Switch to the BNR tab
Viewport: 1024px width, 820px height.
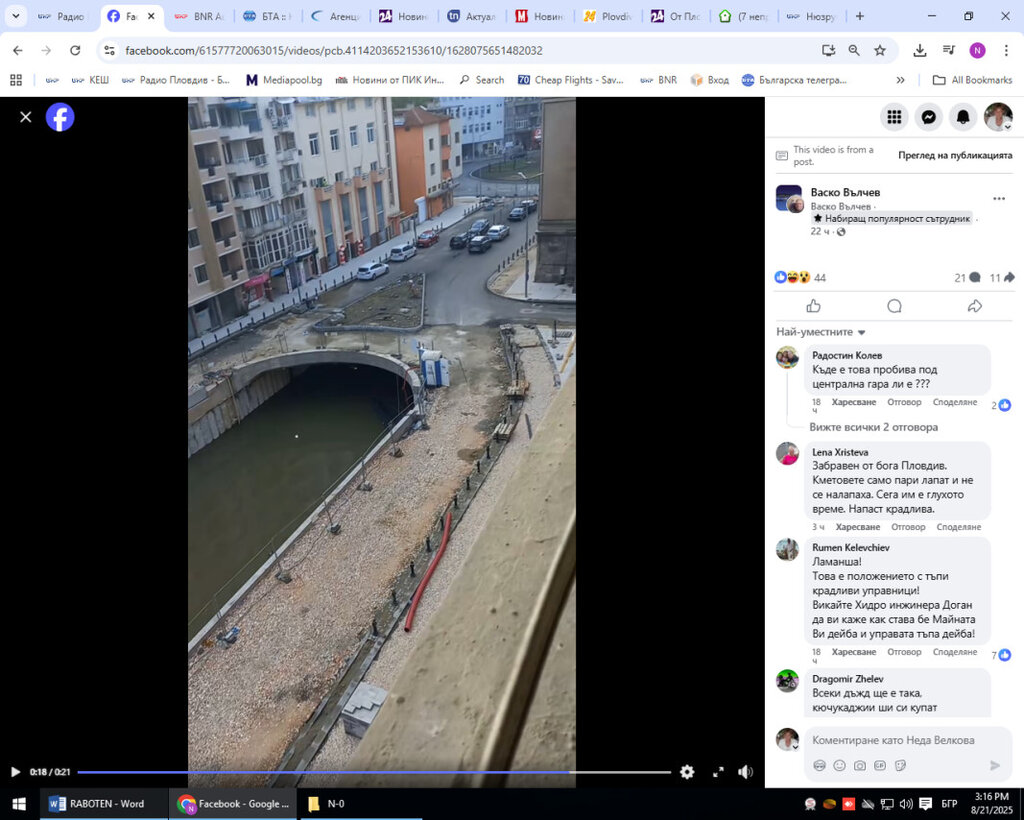coord(200,16)
